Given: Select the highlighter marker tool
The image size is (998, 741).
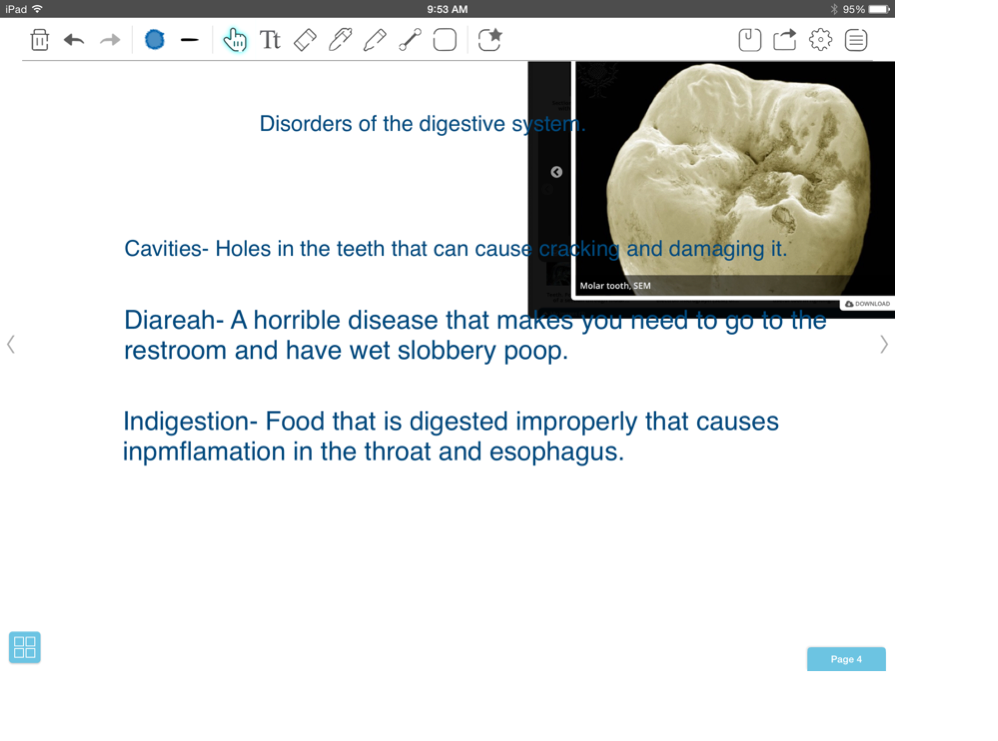Looking at the screenshot, I should (340, 40).
